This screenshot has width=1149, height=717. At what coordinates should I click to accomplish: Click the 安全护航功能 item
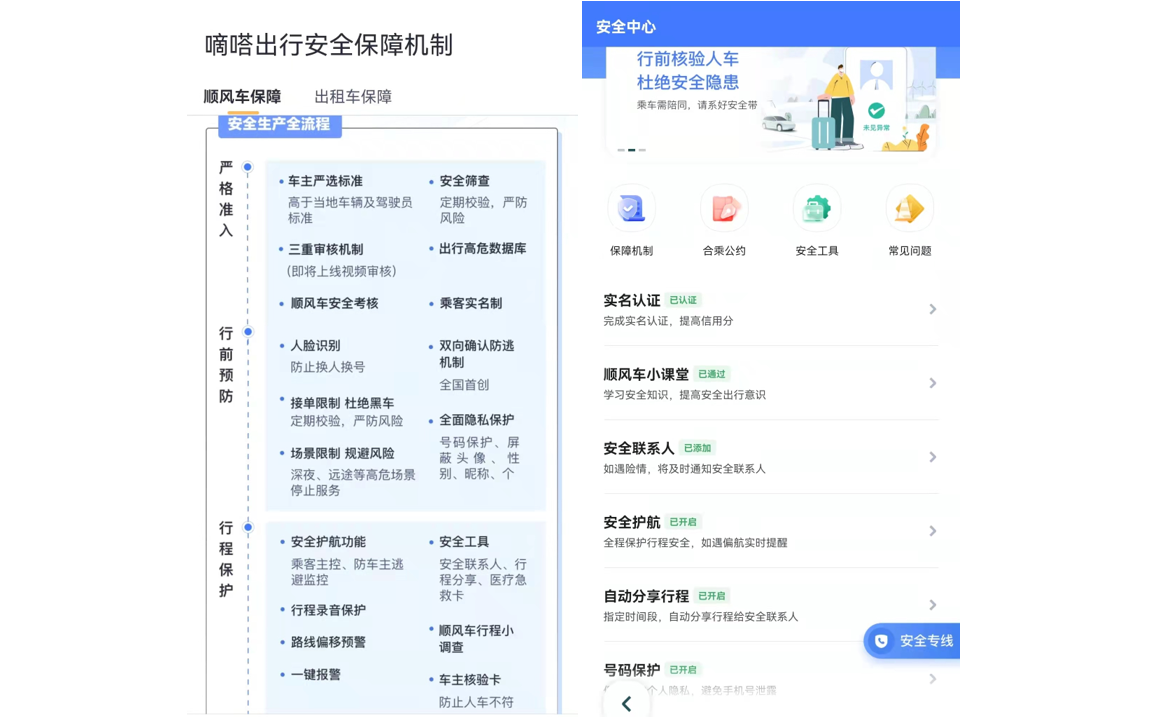click(328, 542)
